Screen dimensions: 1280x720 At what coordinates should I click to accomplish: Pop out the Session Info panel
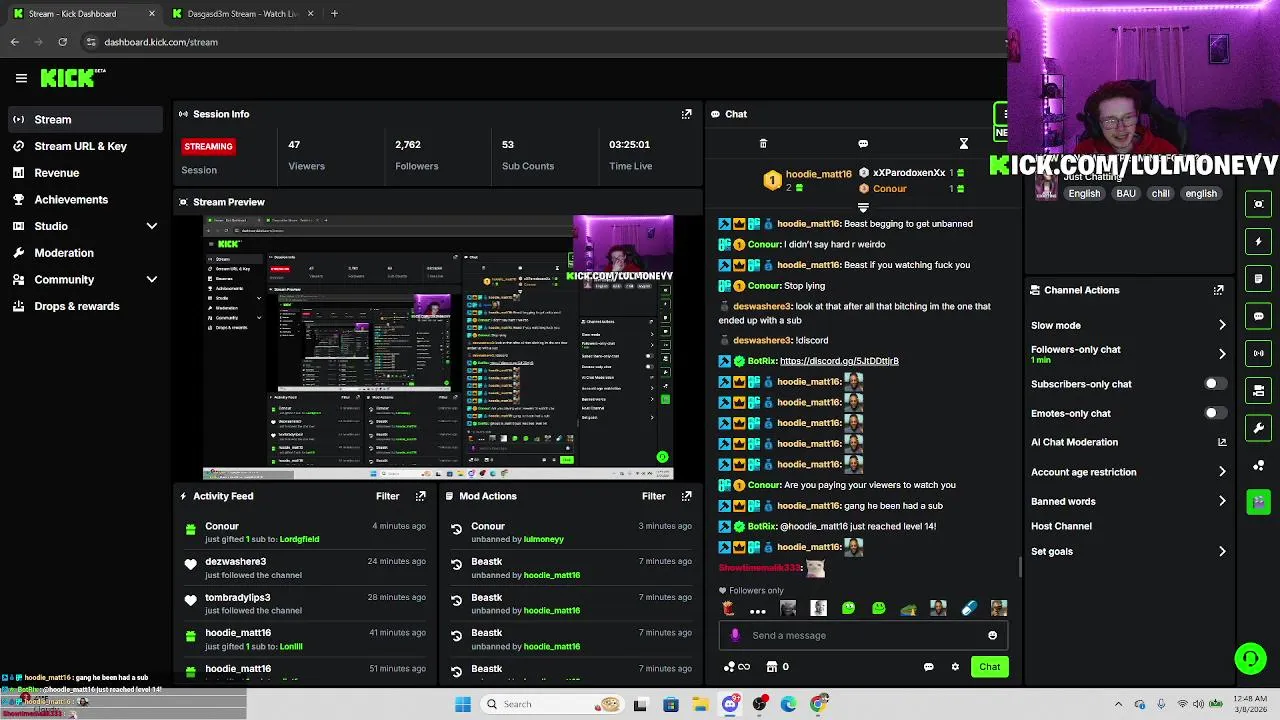[x=686, y=114]
